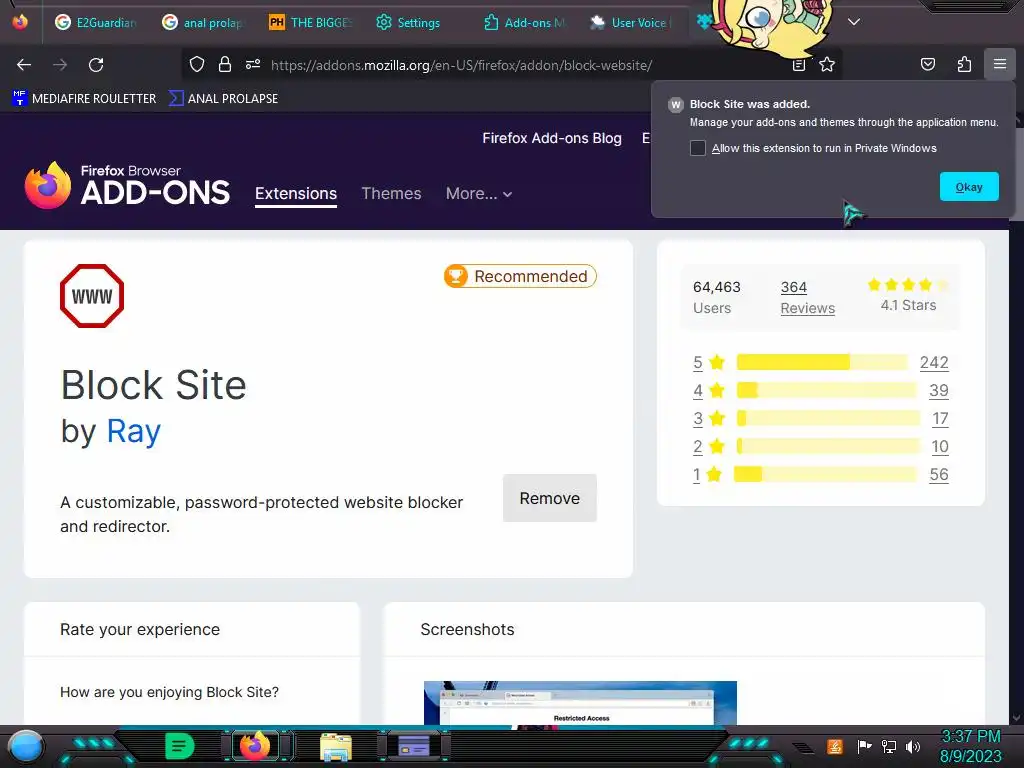Expand the More… dropdown in add-ons header
Image resolution: width=1024 pixels, height=768 pixels.
pyautogui.click(x=479, y=194)
